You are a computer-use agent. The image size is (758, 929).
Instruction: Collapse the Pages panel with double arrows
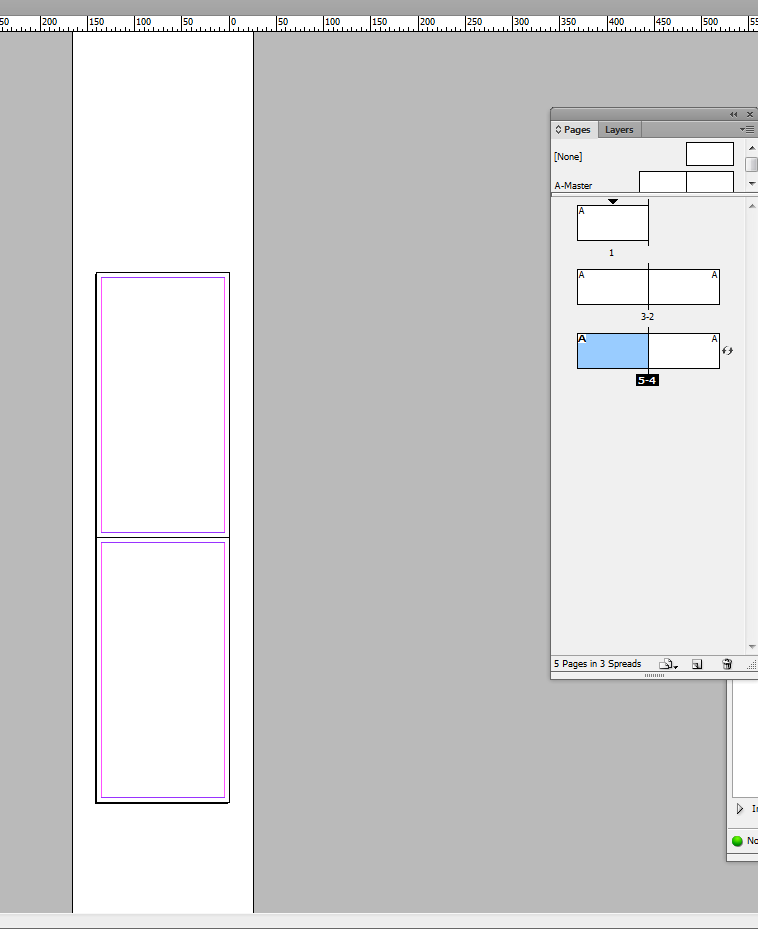[734, 114]
